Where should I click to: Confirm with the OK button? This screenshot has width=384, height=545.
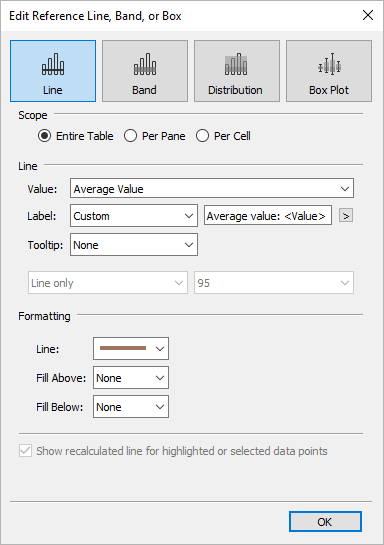[x=325, y=521]
